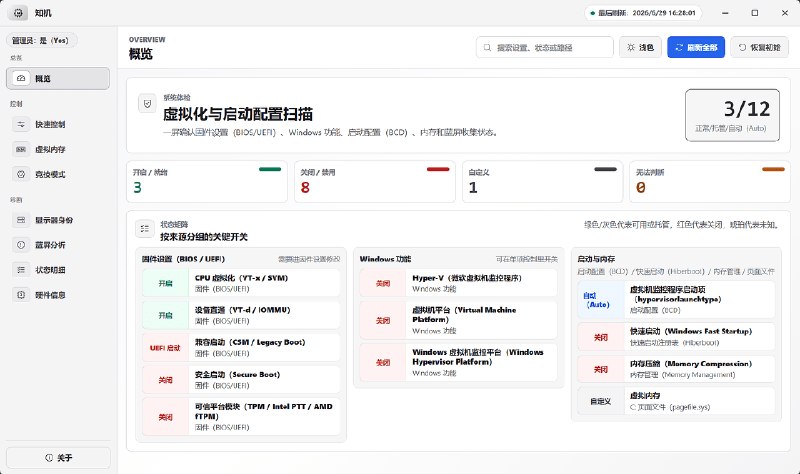Select the 关闭 / 禁用 count card
800x474 pixels.
click(374, 182)
